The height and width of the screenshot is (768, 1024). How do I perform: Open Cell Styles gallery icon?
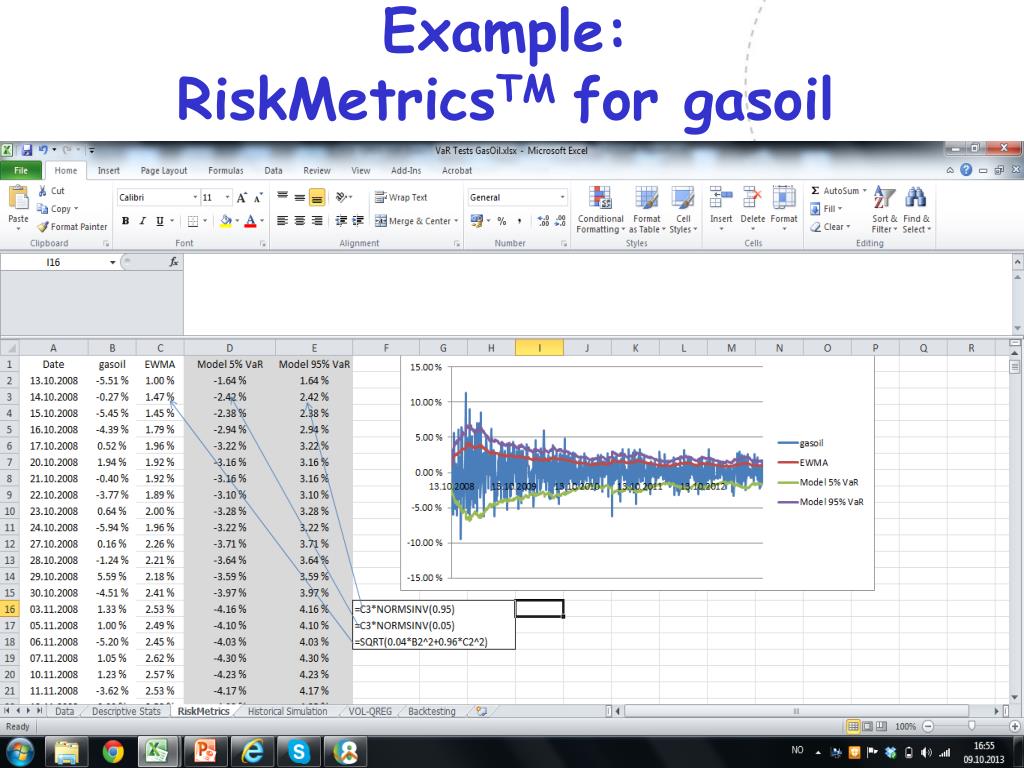682,197
